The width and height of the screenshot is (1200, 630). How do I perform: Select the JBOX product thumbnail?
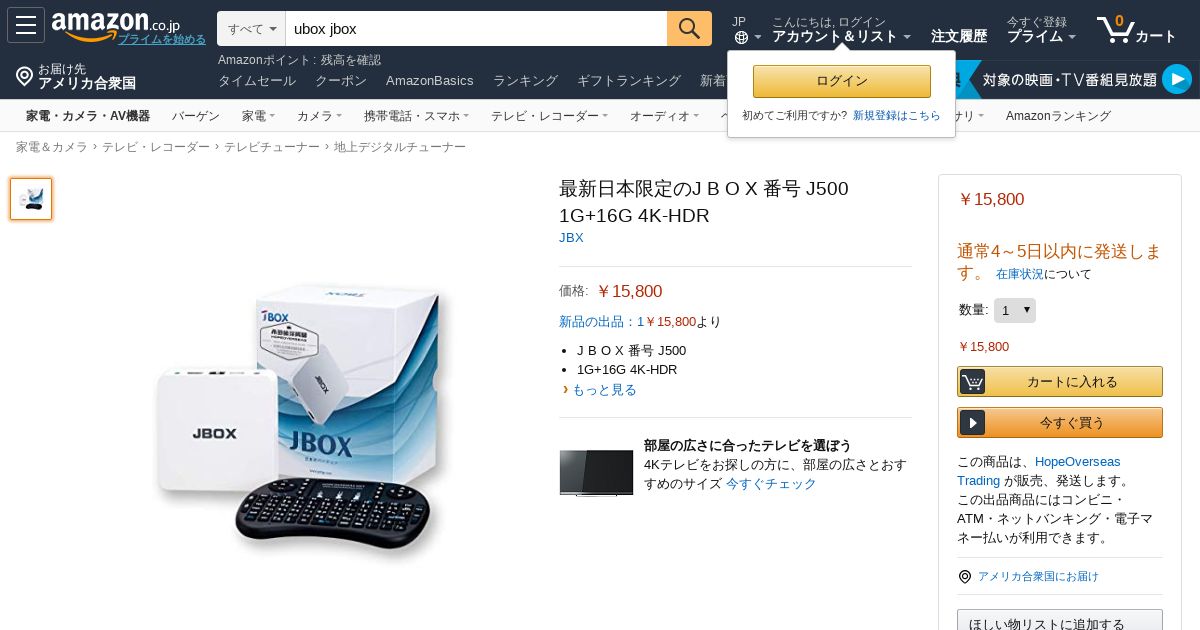pos(31,199)
